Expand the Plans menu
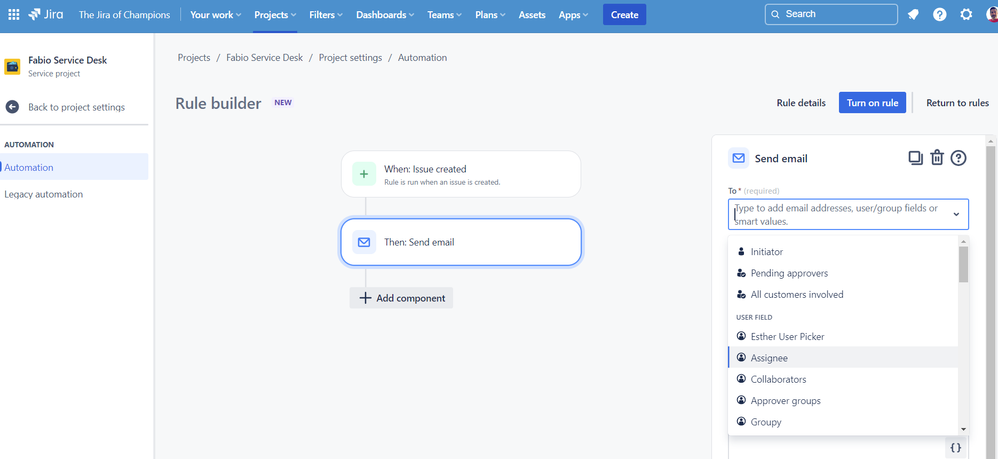Viewport: 998px width, 459px height. [x=491, y=15]
